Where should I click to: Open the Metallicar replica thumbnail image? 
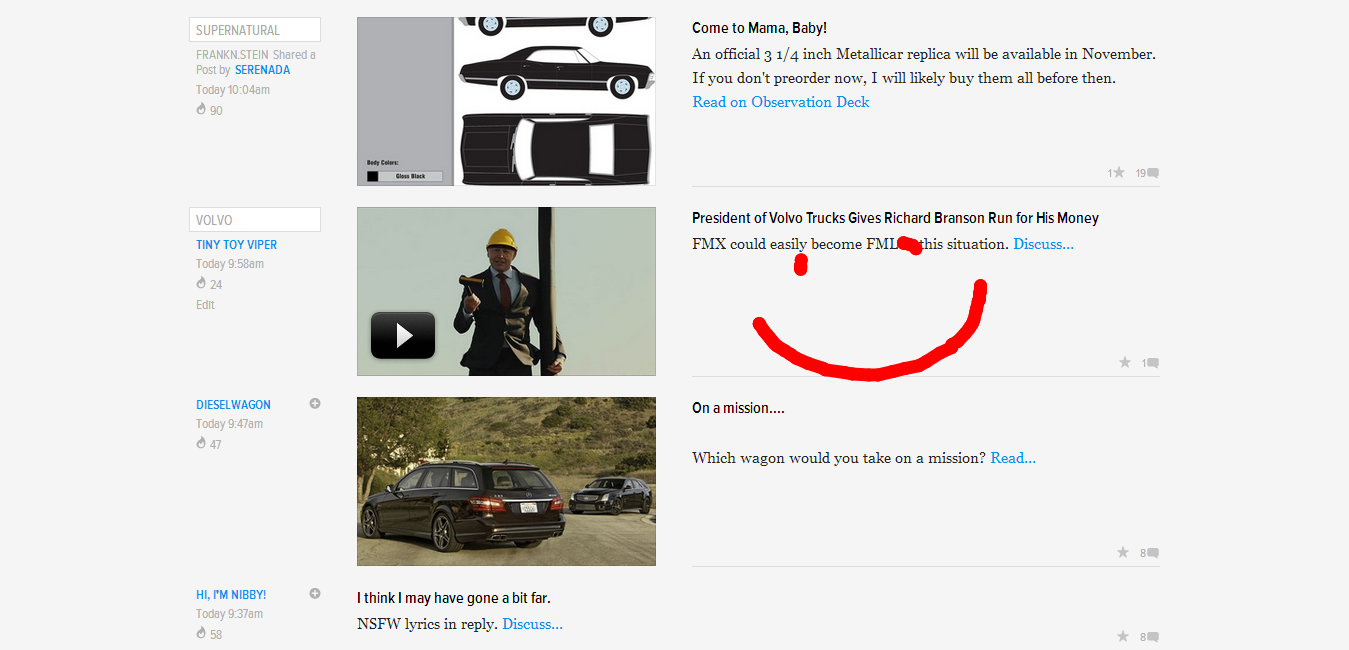click(506, 101)
